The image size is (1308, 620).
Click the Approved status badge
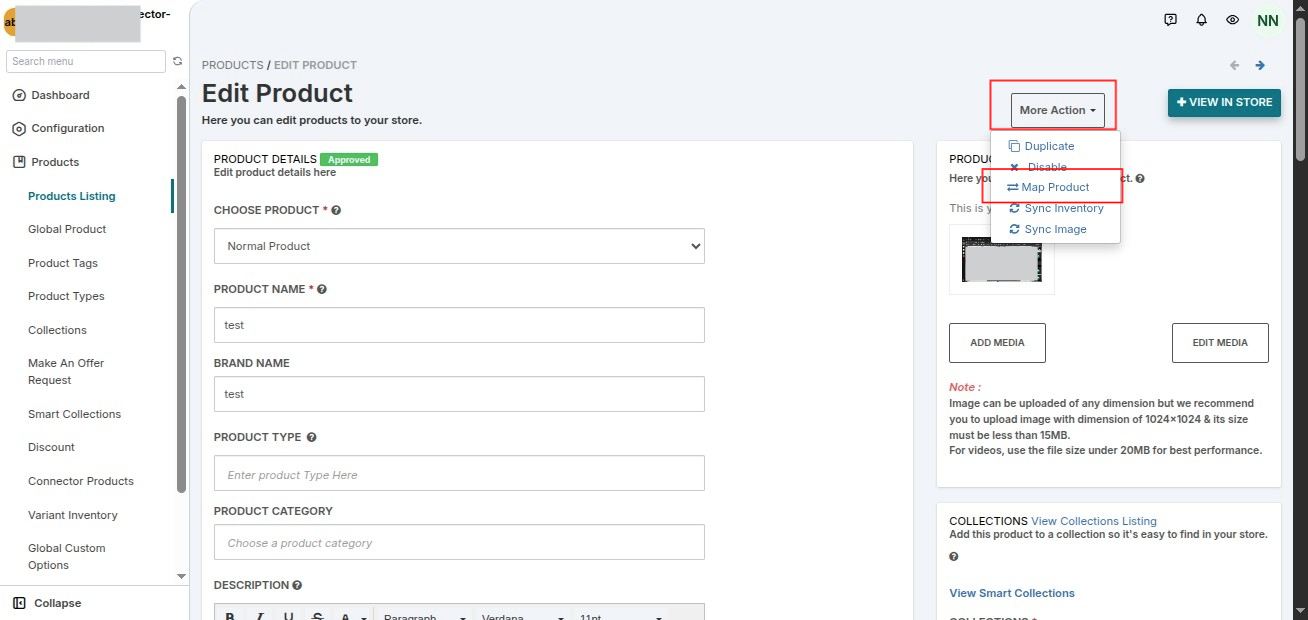pos(349,159)
